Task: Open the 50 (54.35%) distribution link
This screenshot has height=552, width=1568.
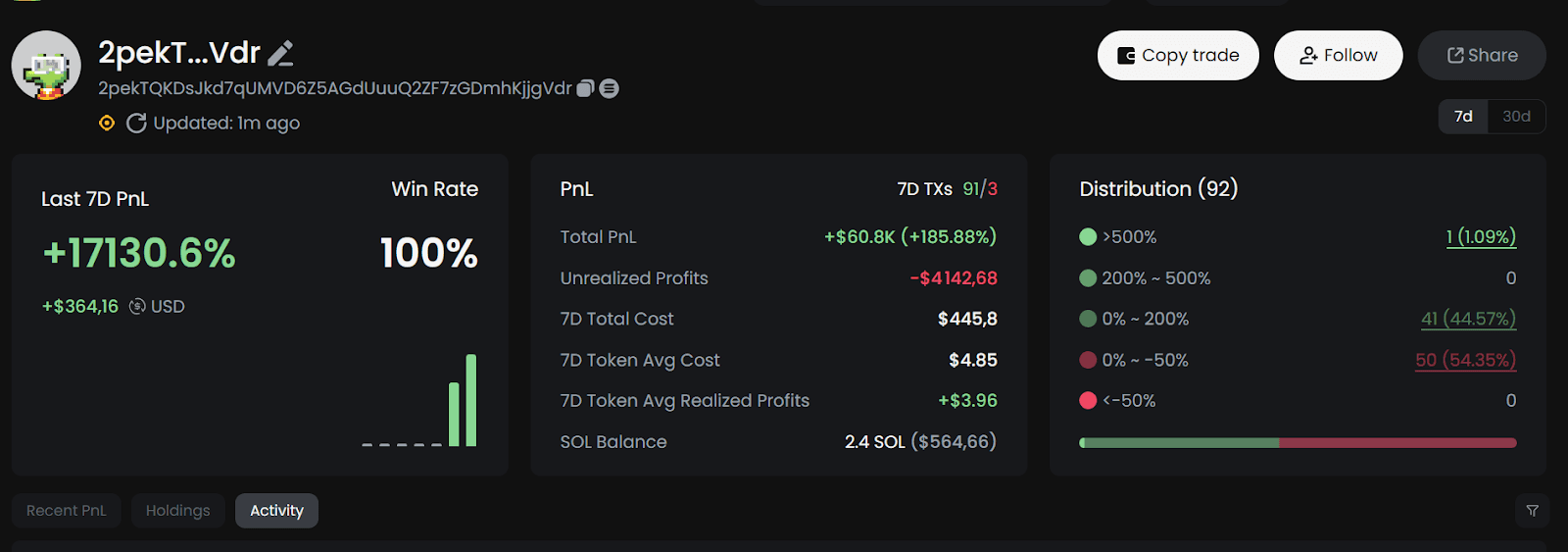Action: [x=1465, y=360]
